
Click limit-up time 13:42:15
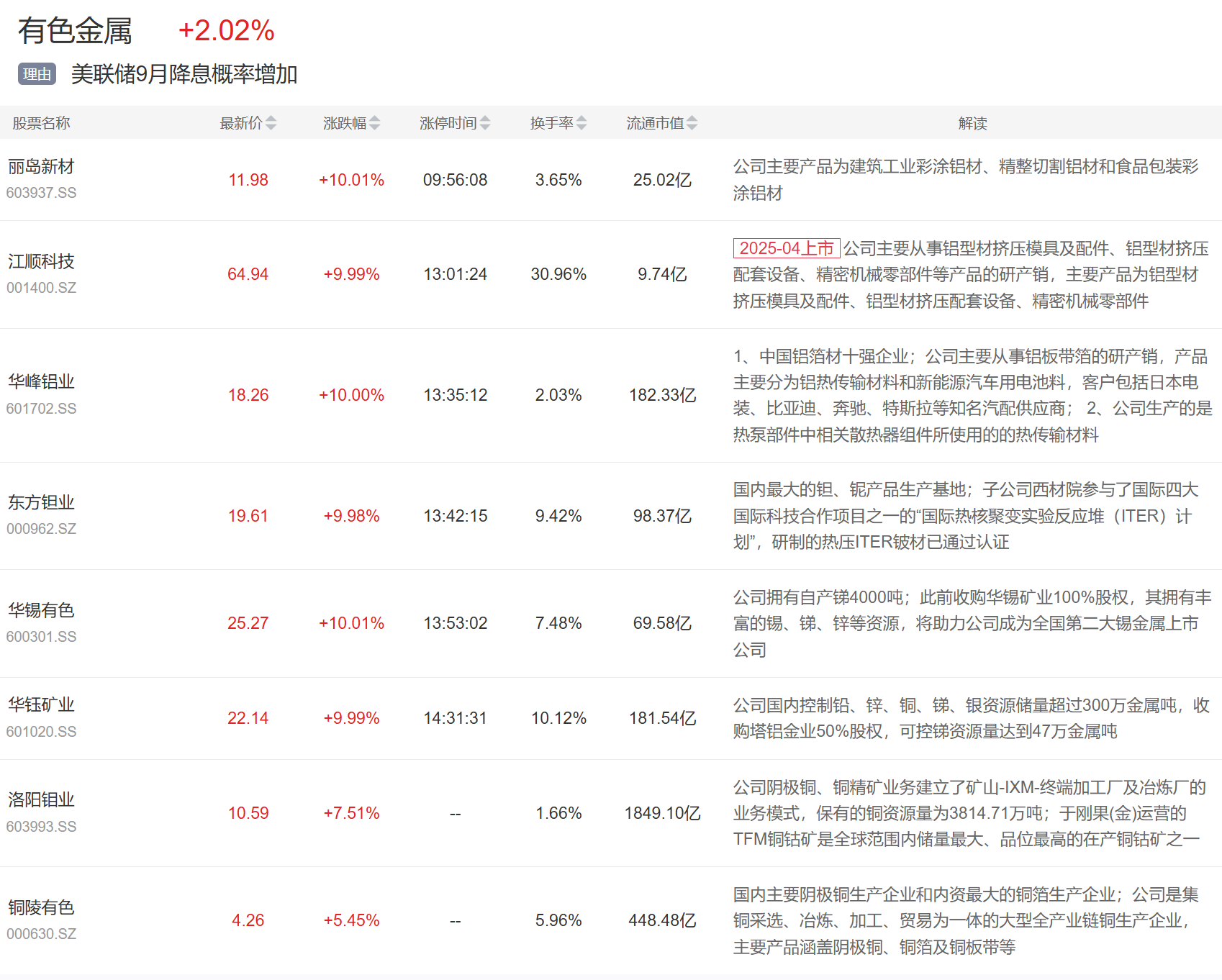coord(455,516)
